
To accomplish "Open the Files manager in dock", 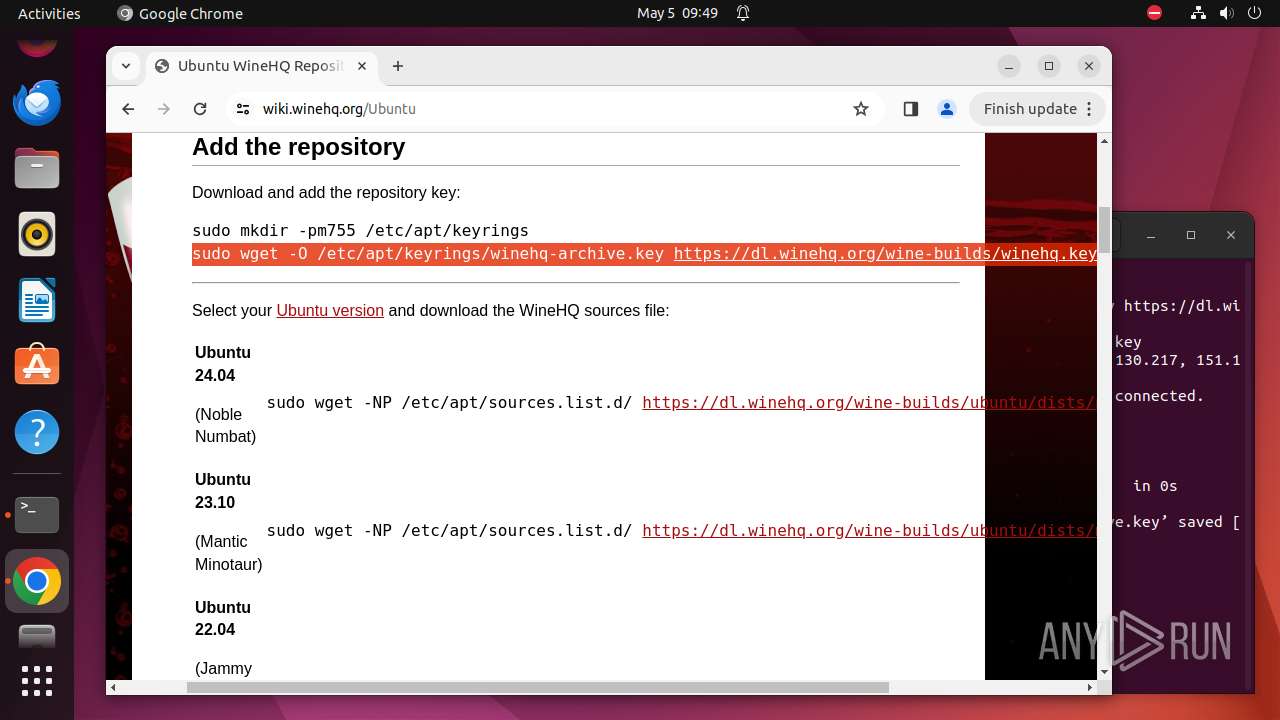I will click(x=37, y=168).
